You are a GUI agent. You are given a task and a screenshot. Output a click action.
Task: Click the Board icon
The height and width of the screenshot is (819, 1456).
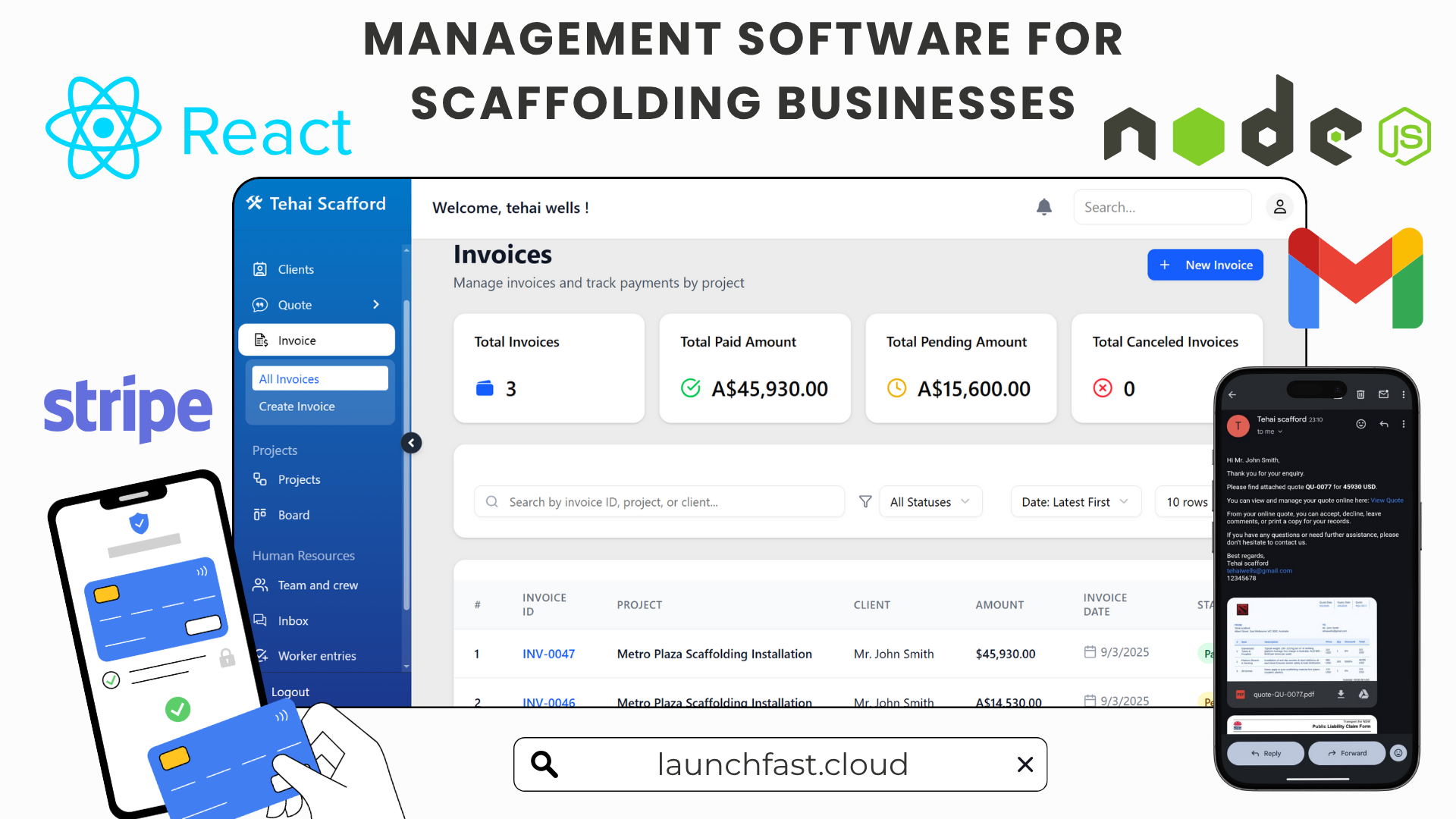[261, 514]
